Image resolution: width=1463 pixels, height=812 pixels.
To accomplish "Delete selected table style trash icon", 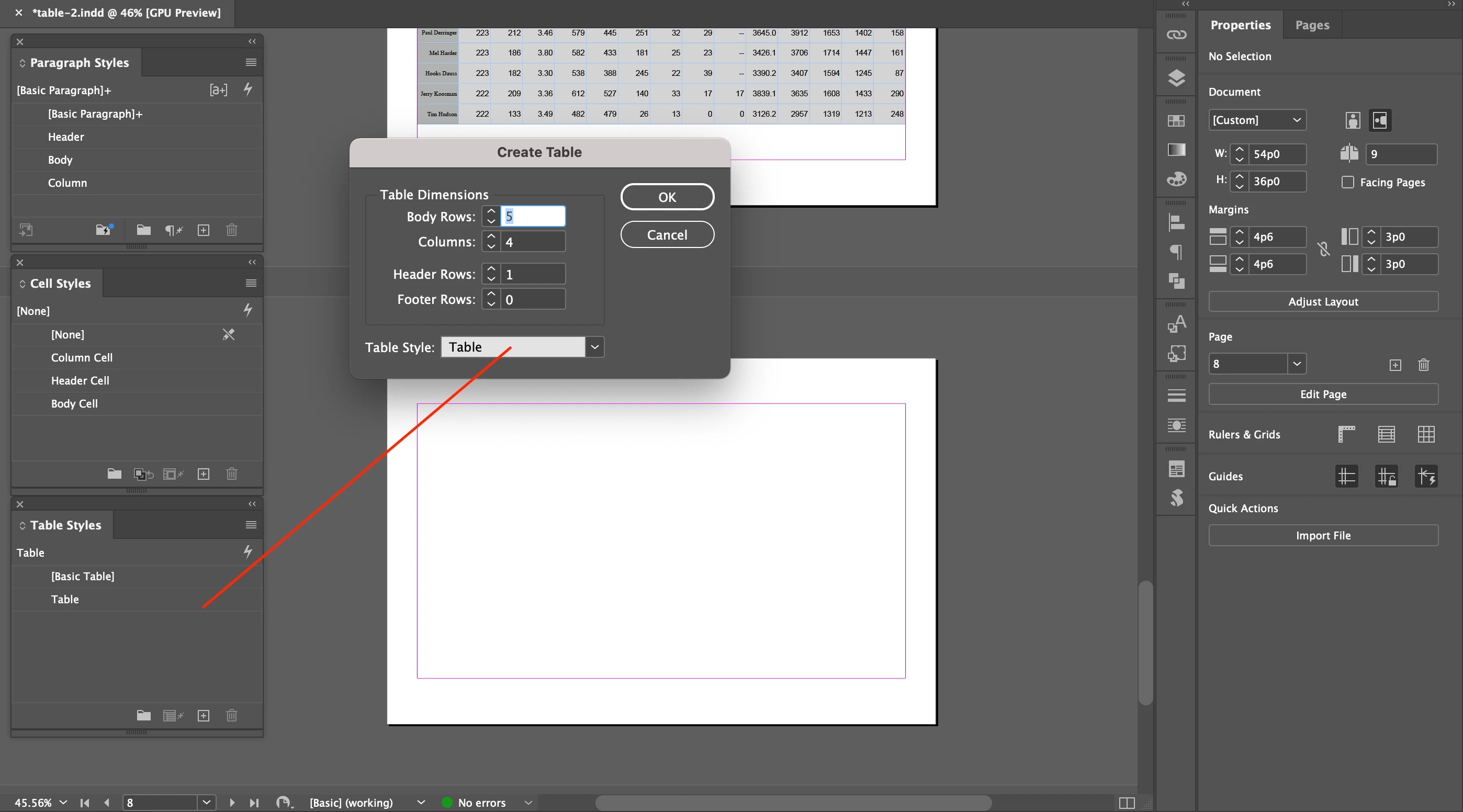I will (x=231, y=715).
